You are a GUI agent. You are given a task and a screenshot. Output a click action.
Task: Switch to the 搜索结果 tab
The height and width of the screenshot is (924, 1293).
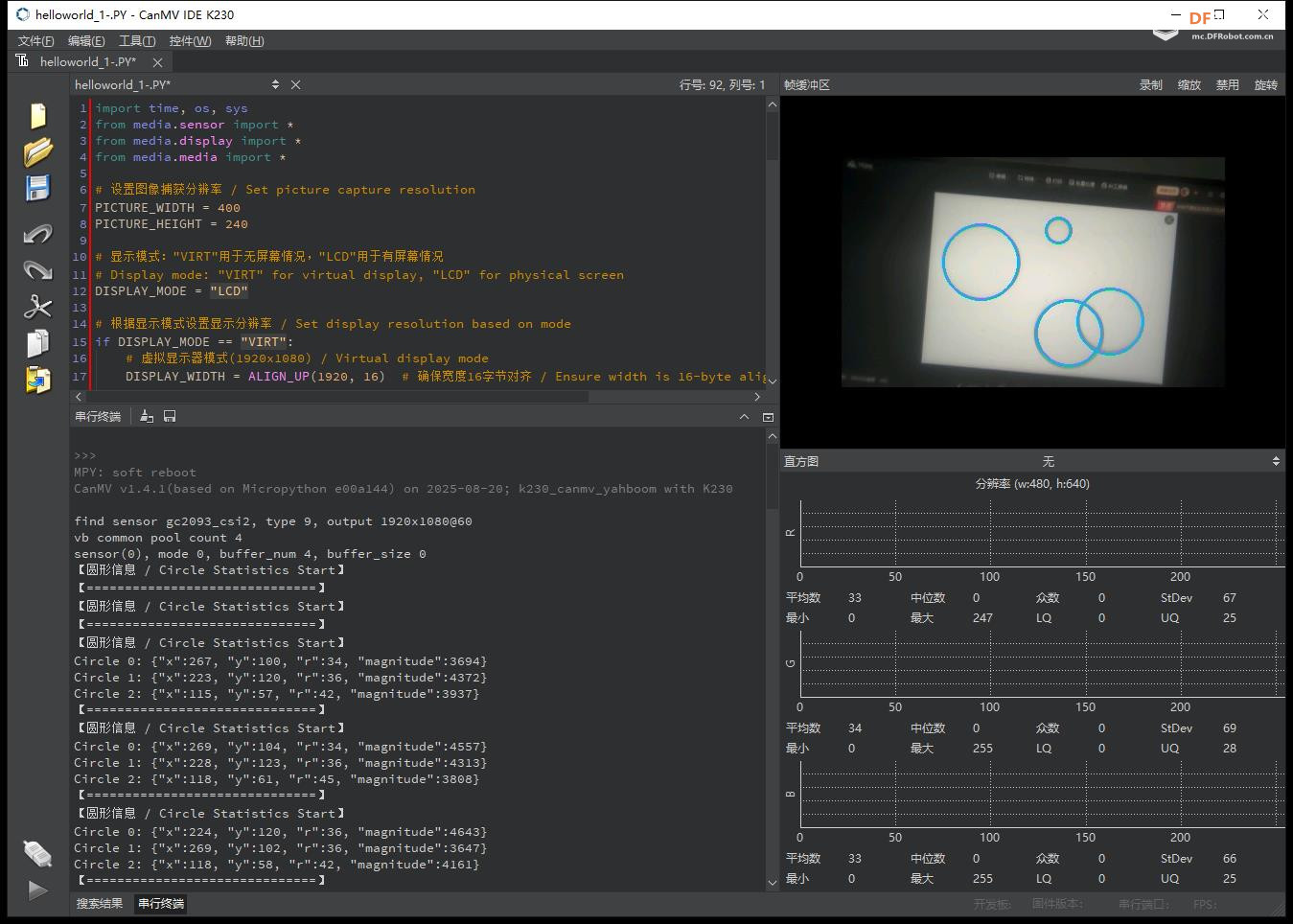pos(100,903)
